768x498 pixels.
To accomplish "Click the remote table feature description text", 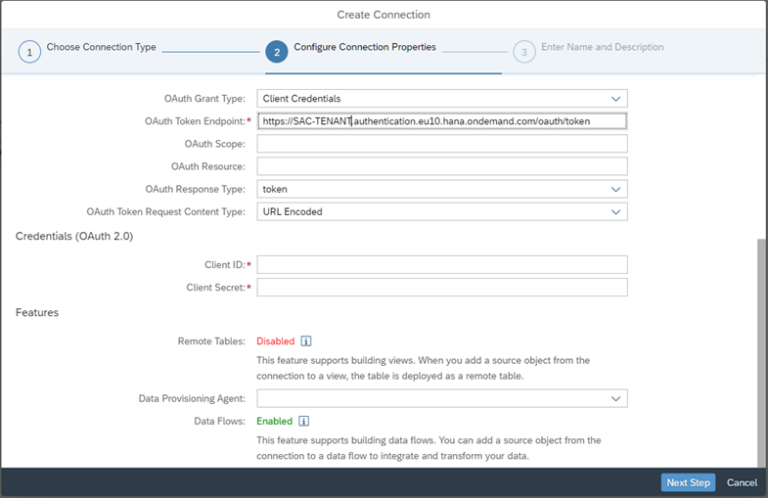I will (x=423, y=368).
